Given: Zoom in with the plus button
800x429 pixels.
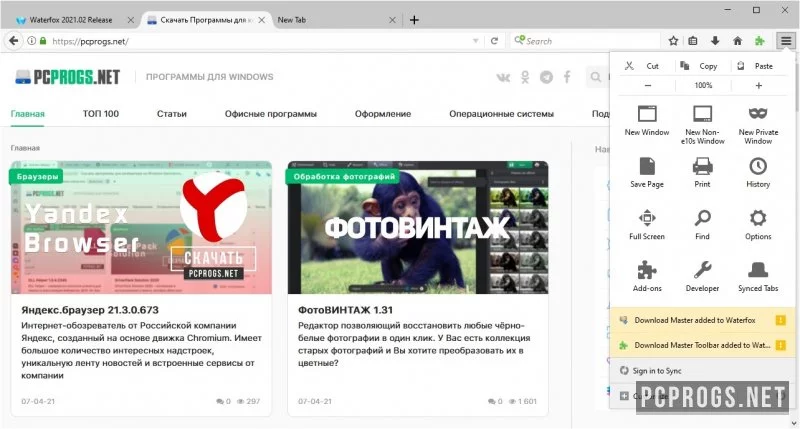Looking at the screenshot, I should [759, 85].
